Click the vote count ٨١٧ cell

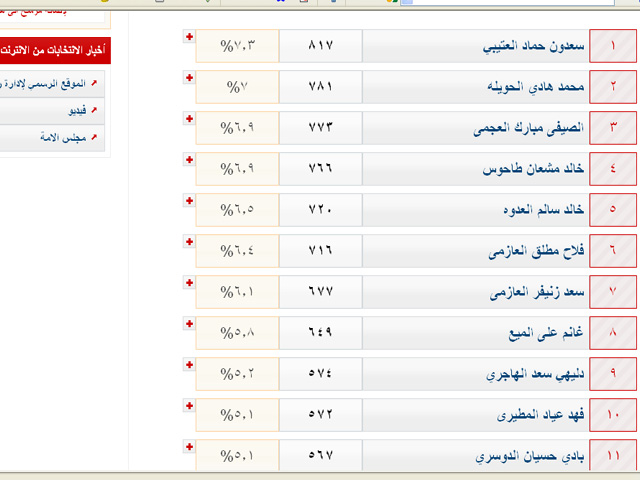point(319,47)
